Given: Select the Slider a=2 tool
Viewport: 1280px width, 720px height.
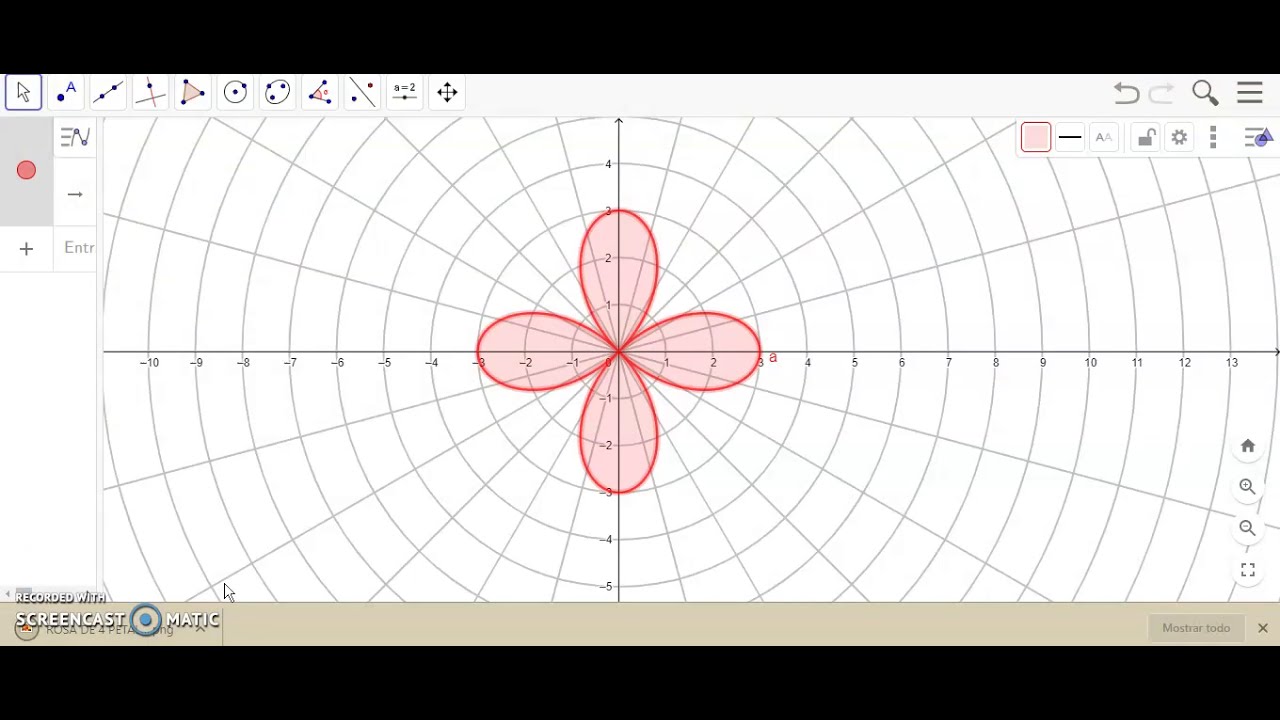Looking at the screenshot, I should (x=405, y=92).
